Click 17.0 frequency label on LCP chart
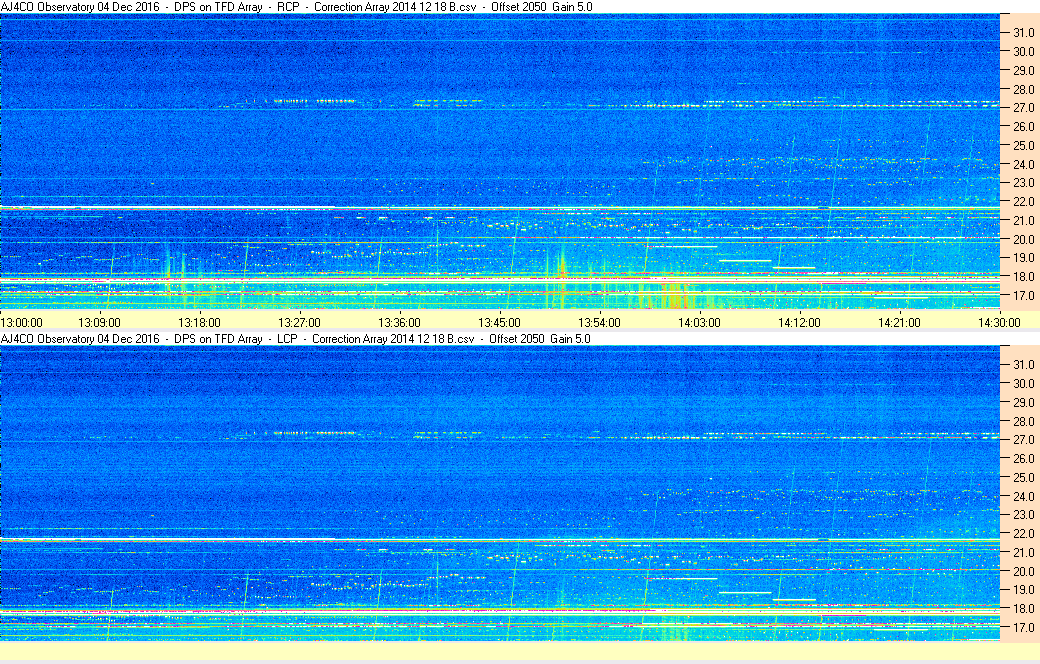This screenshot has width=1040, height=664. pyautogui.click(x=1023, y=627)
